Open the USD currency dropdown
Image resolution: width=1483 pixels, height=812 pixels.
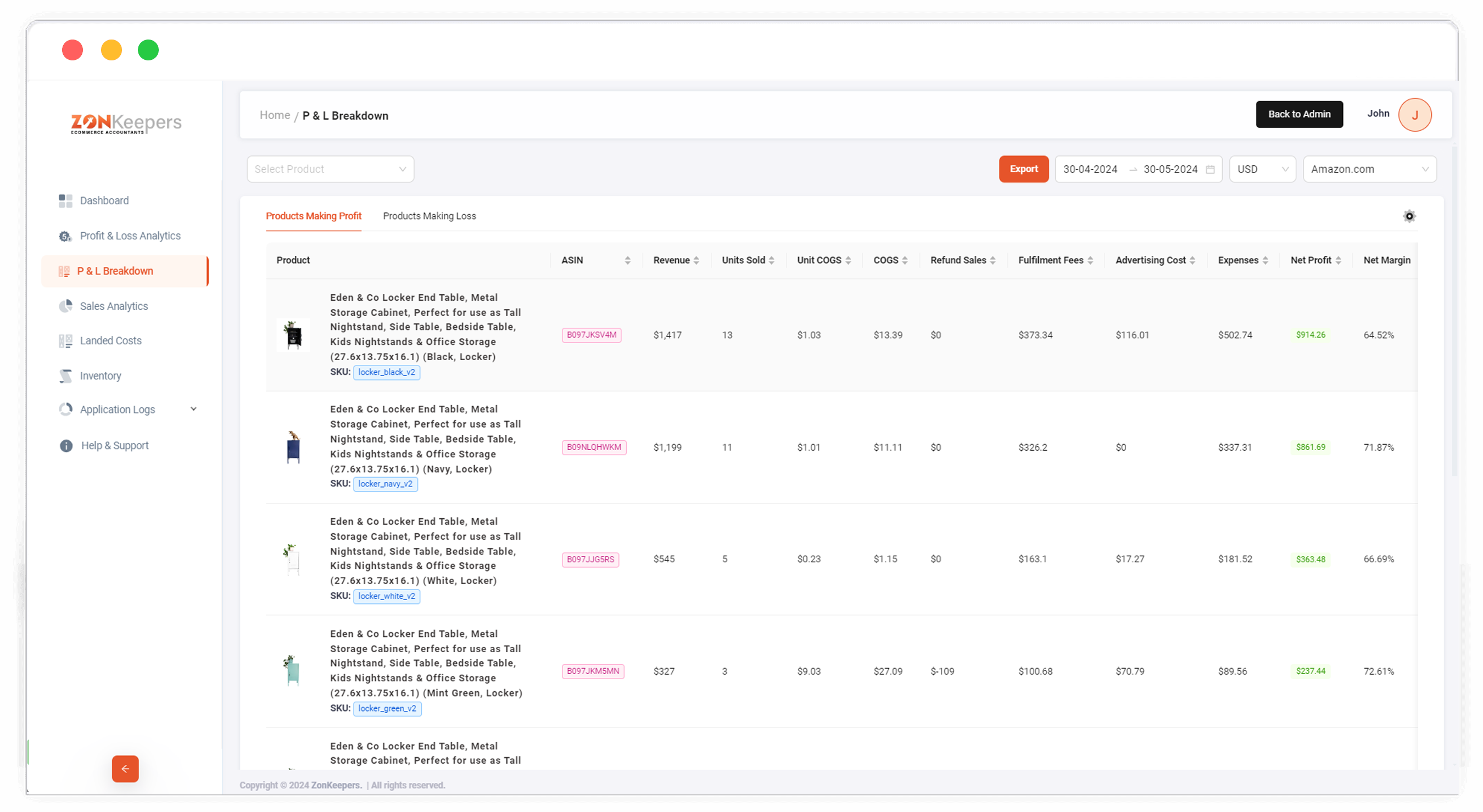tap(1262, 169)
